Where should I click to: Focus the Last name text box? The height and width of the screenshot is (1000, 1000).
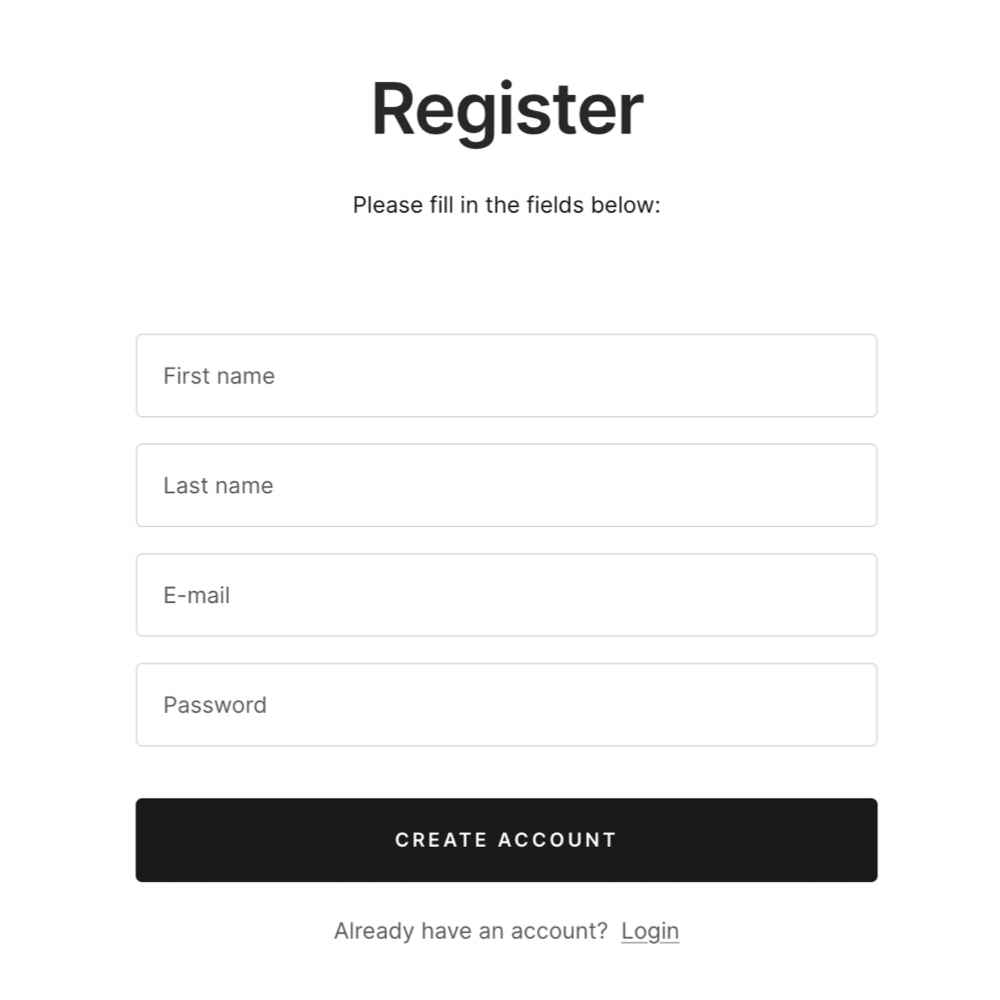[506, 486]
